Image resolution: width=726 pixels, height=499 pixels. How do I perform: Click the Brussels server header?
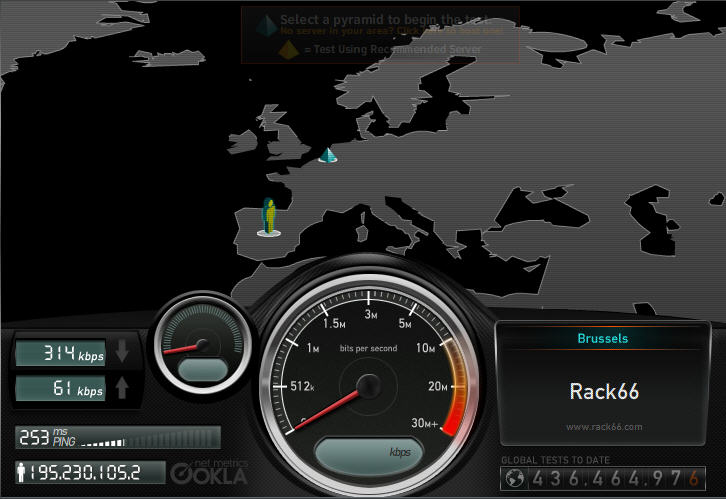[x=603, y=338]
